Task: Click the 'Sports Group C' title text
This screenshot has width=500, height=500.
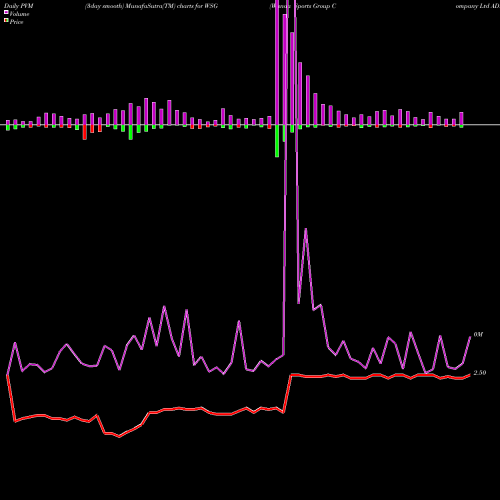Action: [x=316, y=6]
